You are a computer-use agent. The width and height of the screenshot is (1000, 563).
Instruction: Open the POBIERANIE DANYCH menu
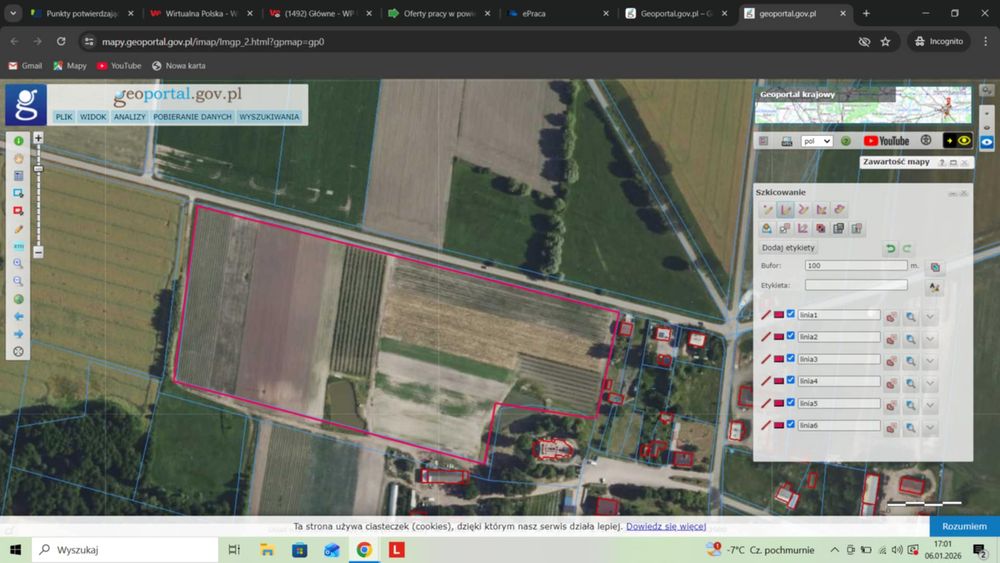(x=192, y=117)
